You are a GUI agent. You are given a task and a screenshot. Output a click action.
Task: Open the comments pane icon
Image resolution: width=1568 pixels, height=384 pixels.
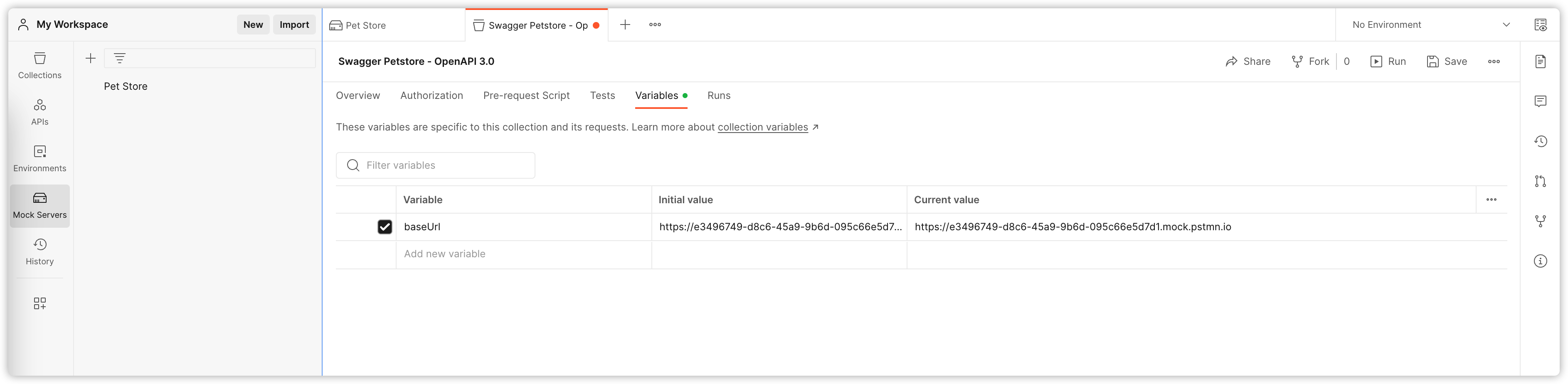(x=1540, y=101)
